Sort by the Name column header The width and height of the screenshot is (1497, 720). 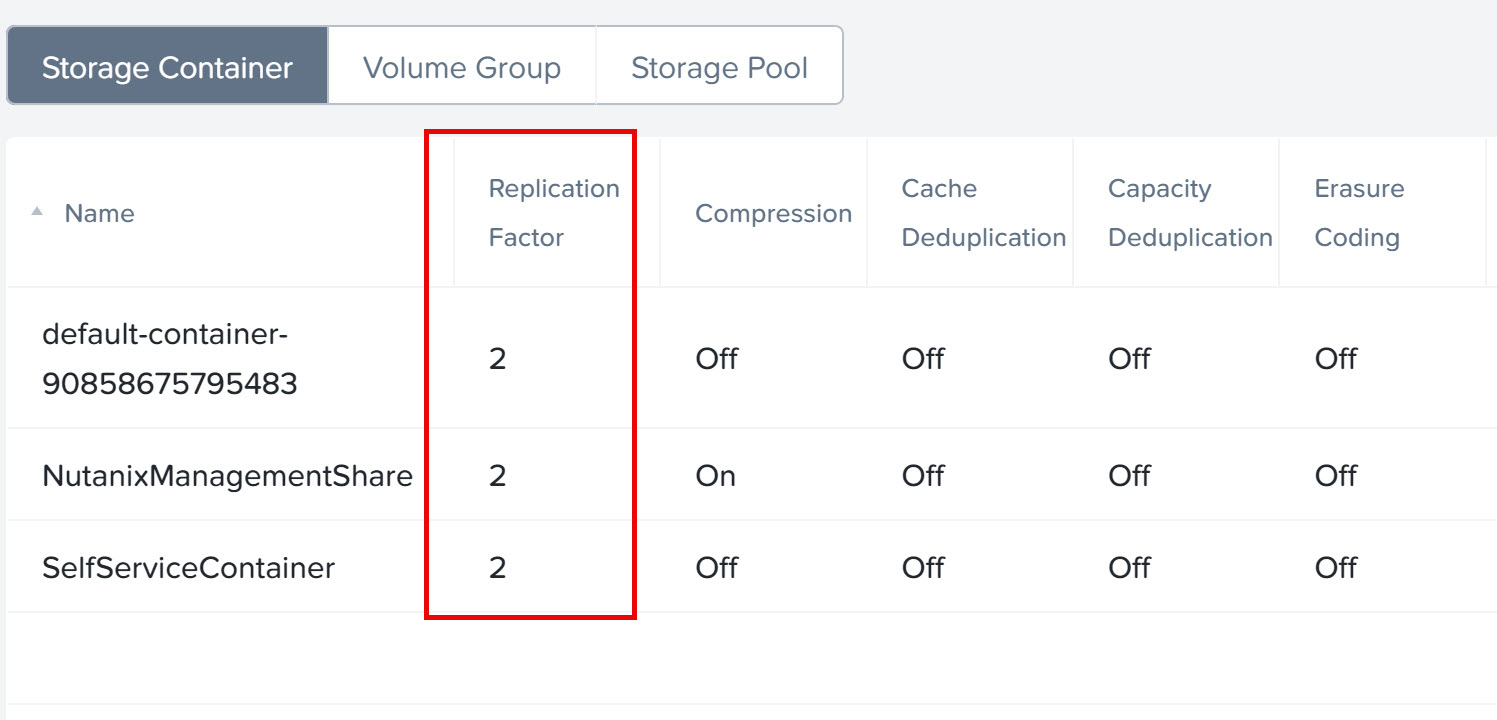(99, 213)
